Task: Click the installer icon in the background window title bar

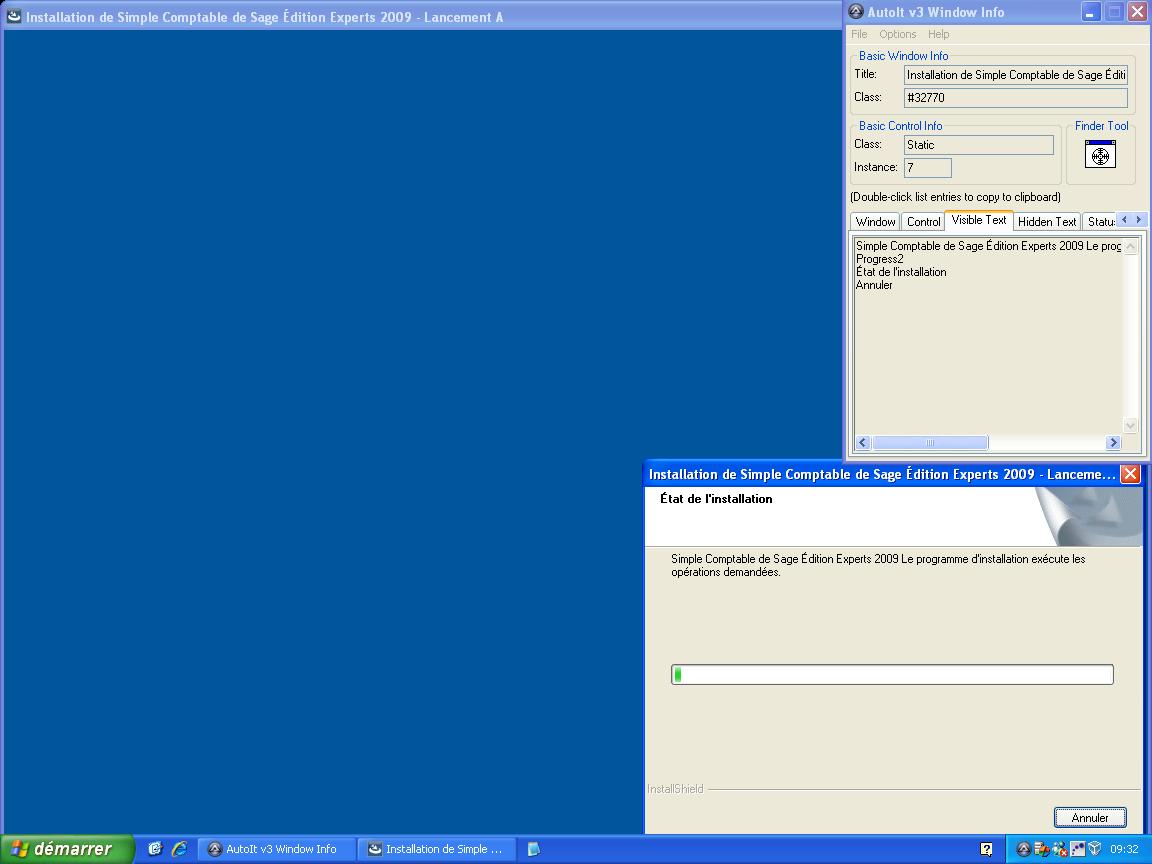Action: pos(14,16)
